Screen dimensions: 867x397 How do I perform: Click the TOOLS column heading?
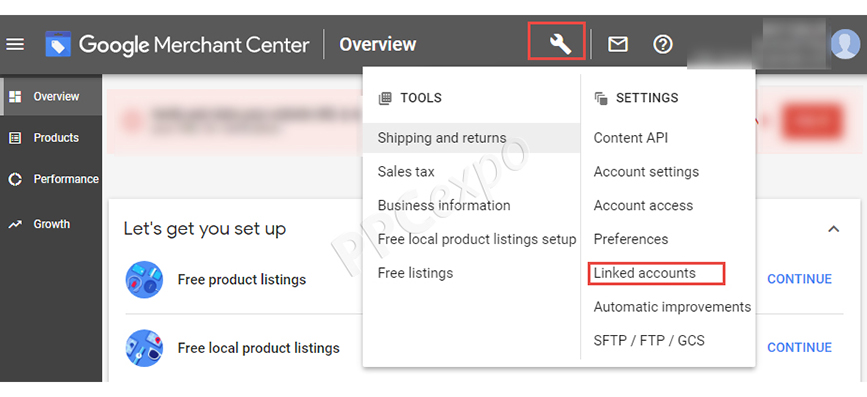point(421,98)
